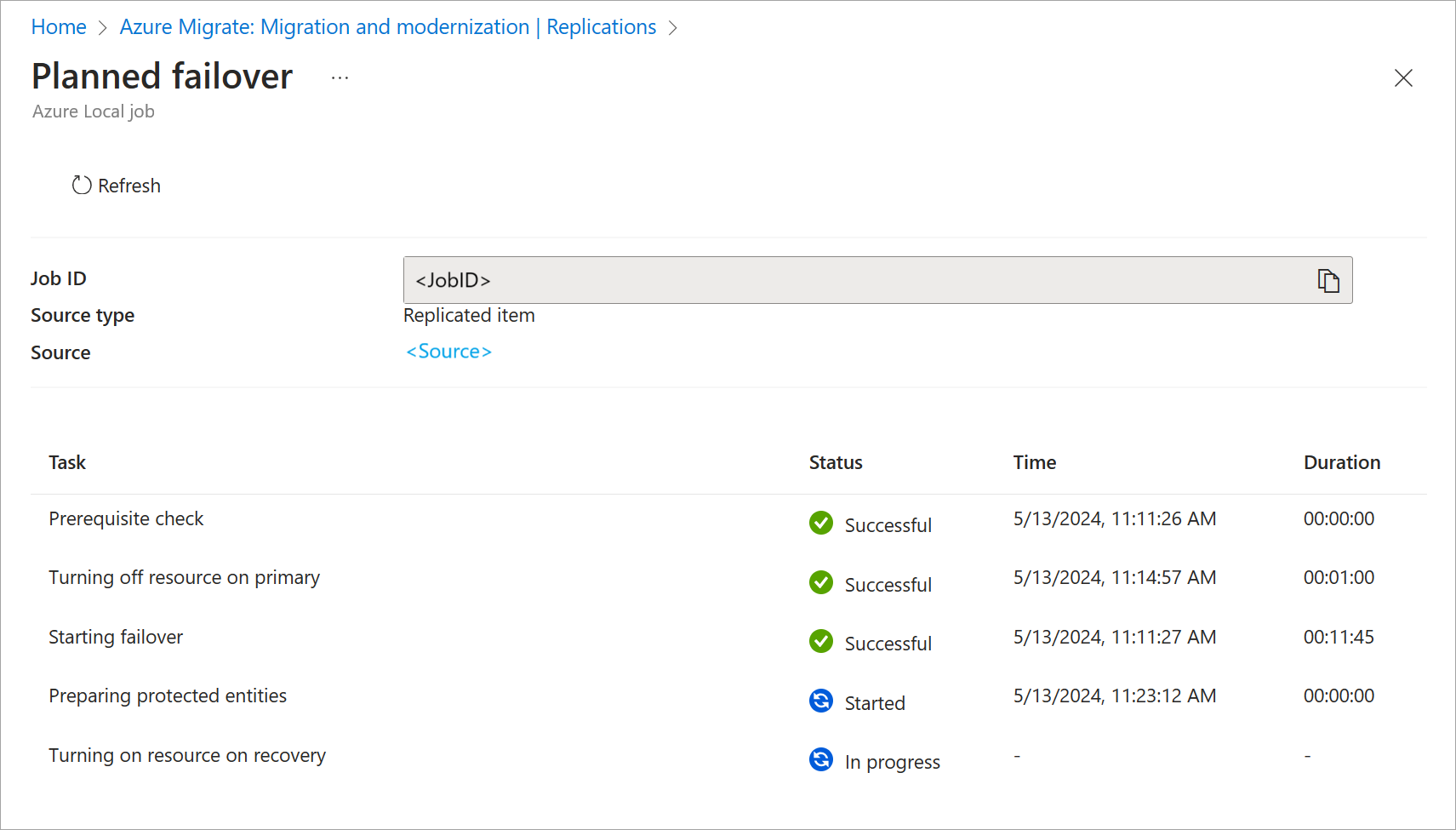Click the Duration column header

click(1341, 462)
